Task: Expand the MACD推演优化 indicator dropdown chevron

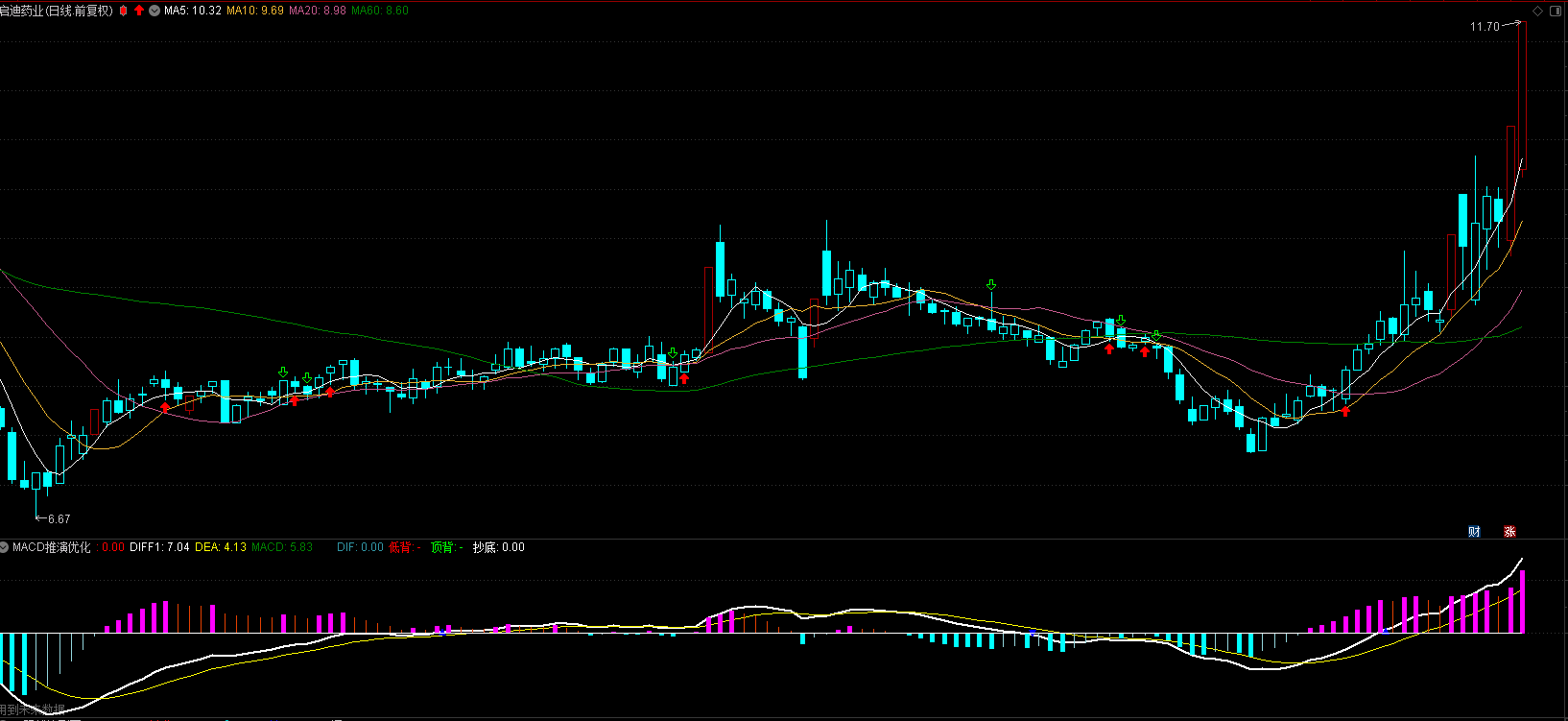Action: (x=4, y=547)
